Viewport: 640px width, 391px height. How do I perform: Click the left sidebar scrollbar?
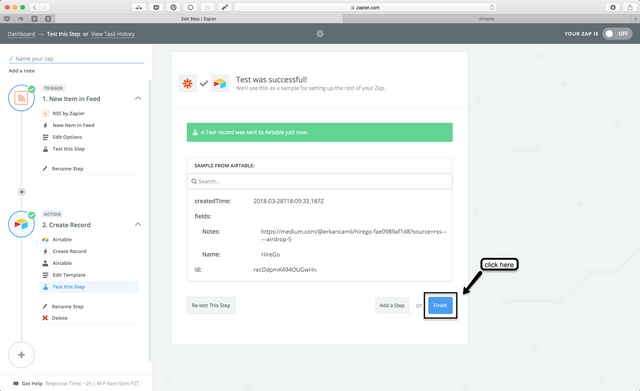tap(149, 220)
